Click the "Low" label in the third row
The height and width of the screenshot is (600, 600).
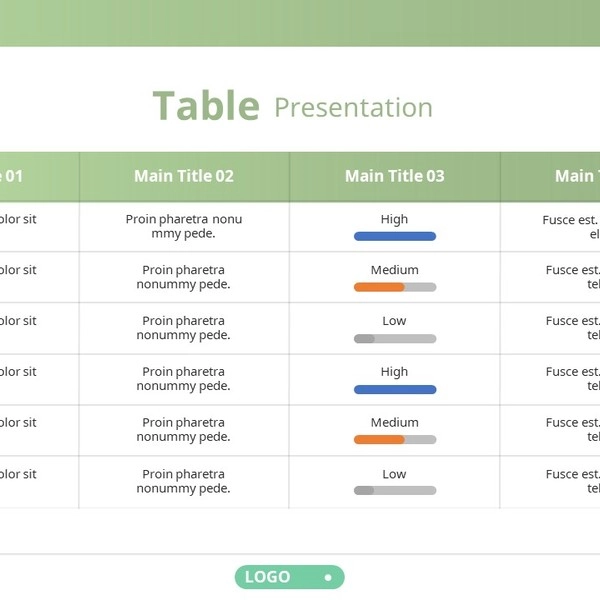click(x=394, y=321)
